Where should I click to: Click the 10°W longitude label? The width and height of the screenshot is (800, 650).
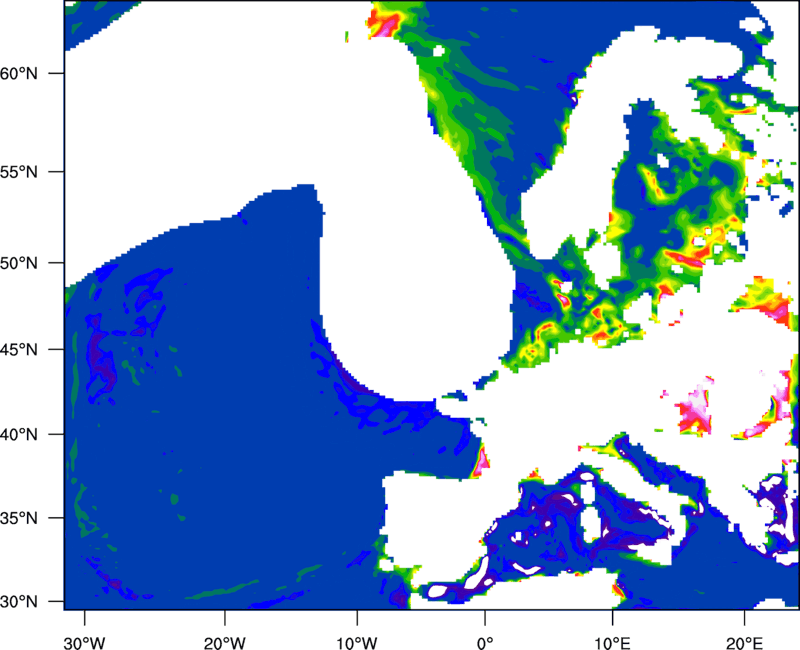357,642
